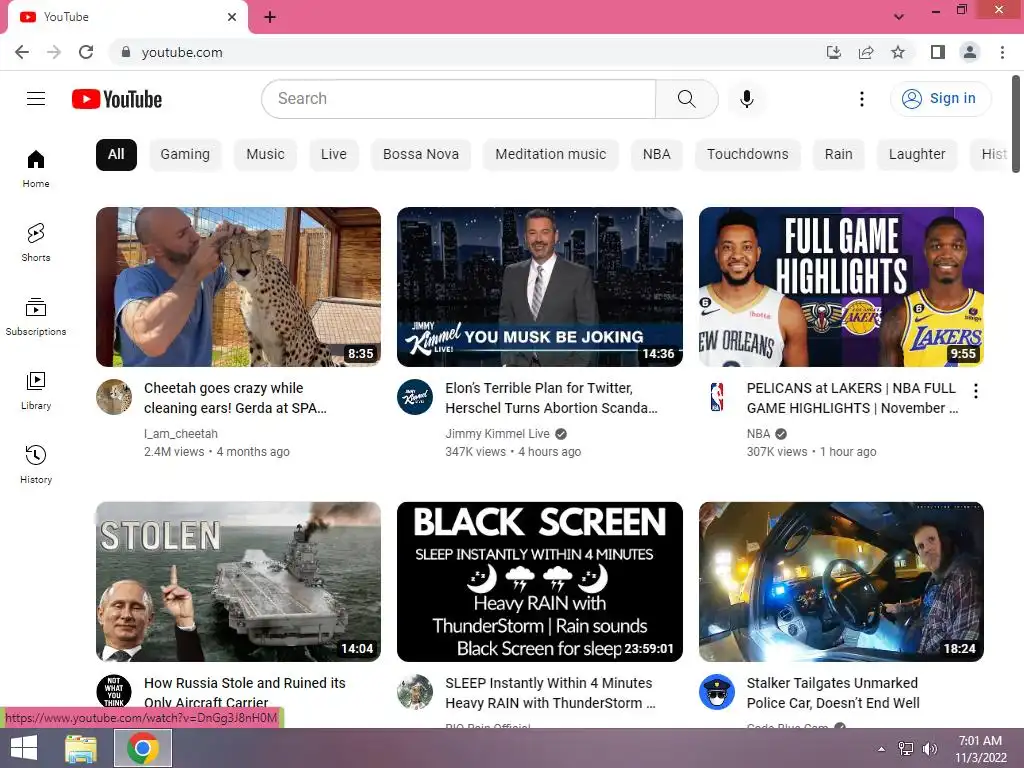The width and height of the screenshot is (1024, 768).
Task: Bookmark this page with star icon
Action: (x=898, y=52)
